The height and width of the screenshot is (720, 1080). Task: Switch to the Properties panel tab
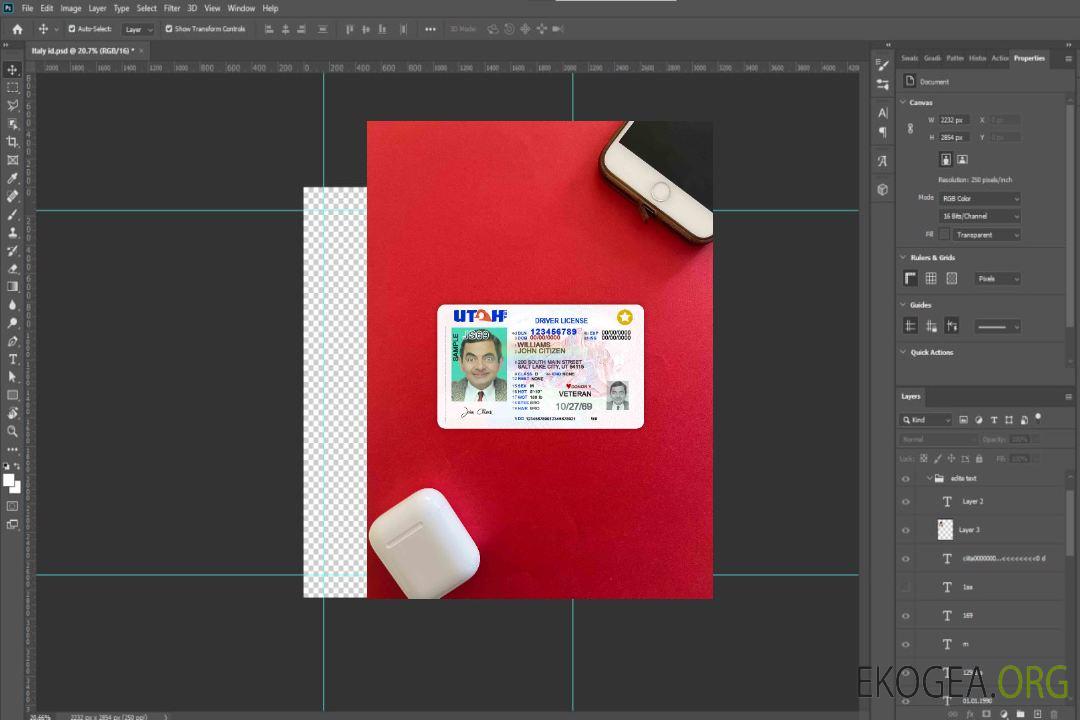tap(1029, 58)
